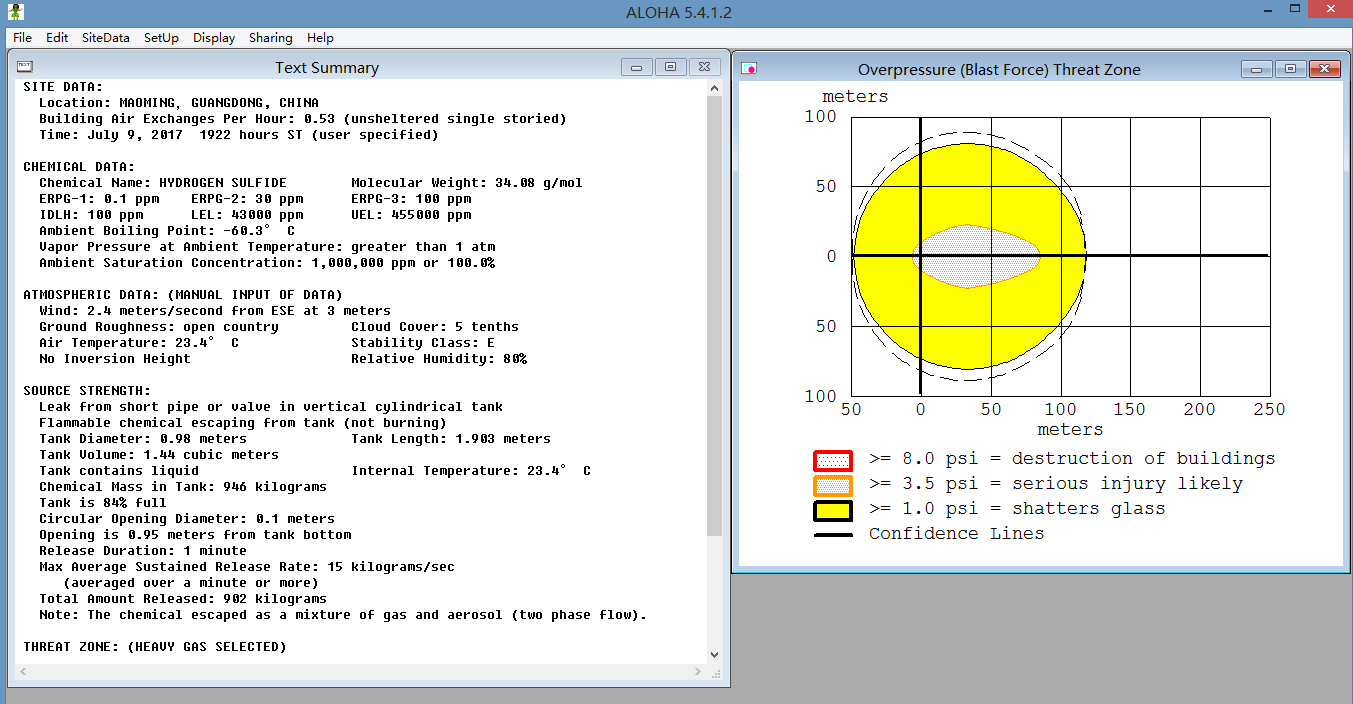Minimize the Text Summary window

pos(637,67)
